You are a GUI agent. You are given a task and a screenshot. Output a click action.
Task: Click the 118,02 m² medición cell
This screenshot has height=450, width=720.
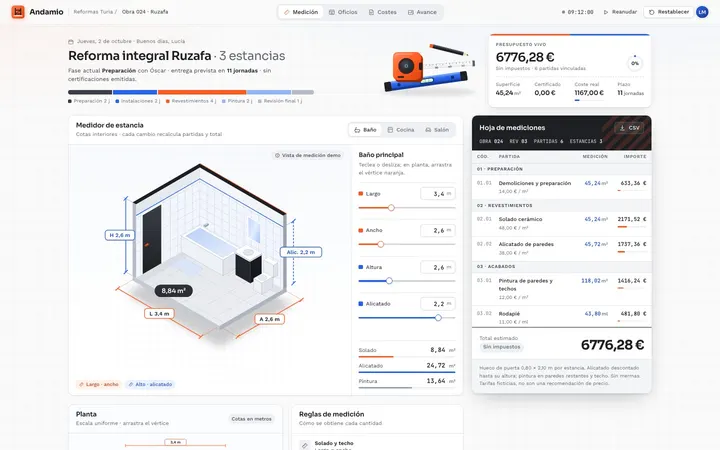click(x=595, y=281)
